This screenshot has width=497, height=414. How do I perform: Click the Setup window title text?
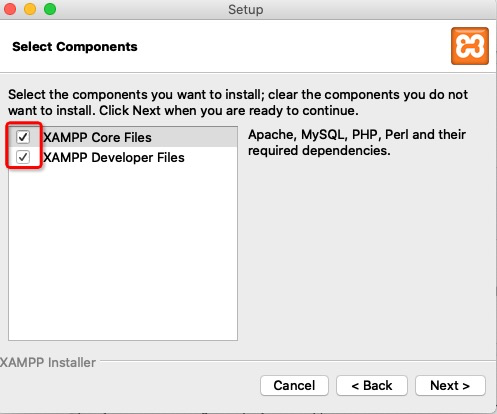point(246,9)
